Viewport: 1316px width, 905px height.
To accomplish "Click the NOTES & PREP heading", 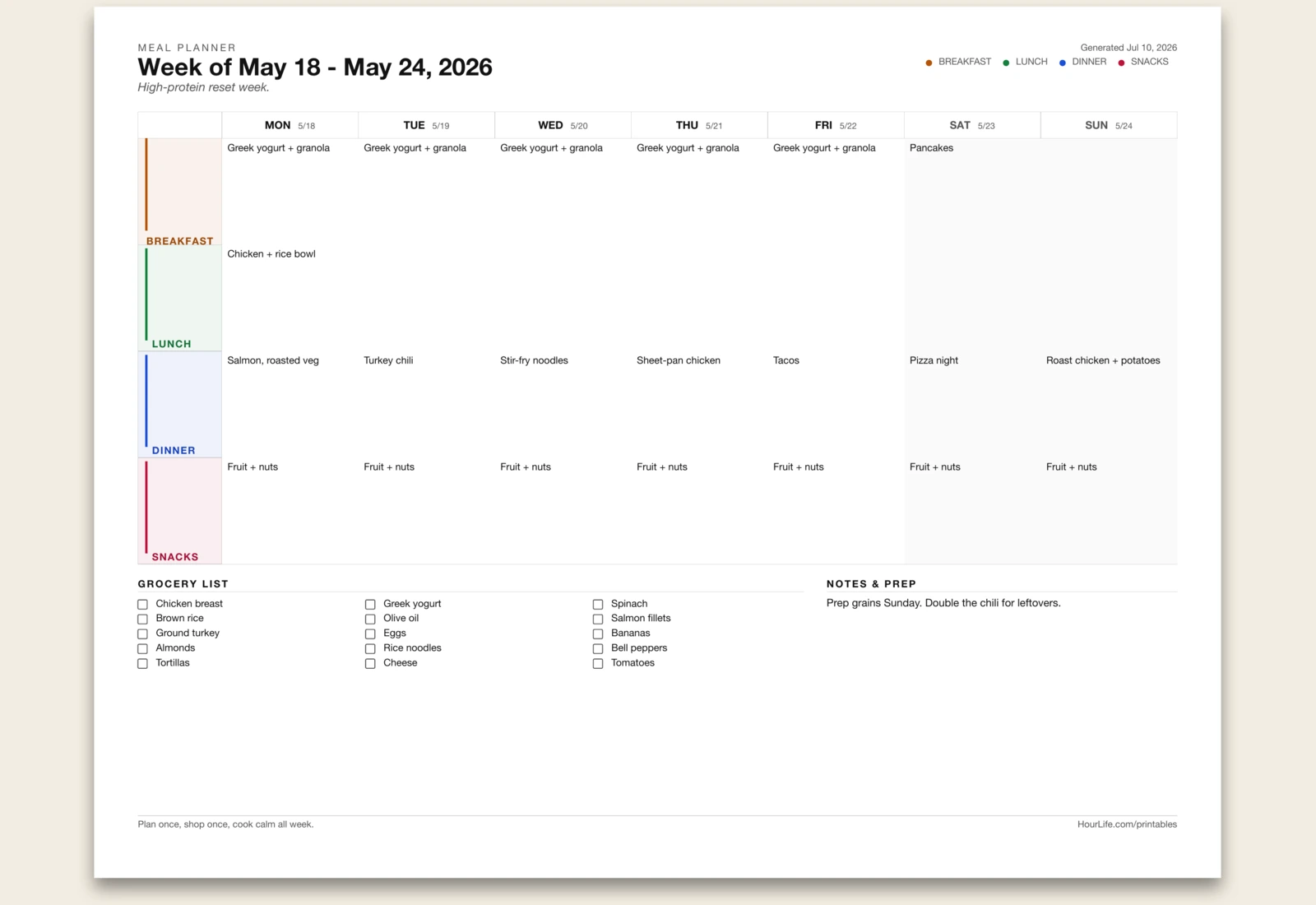I will pyautogui.click(x=871, y=584).
